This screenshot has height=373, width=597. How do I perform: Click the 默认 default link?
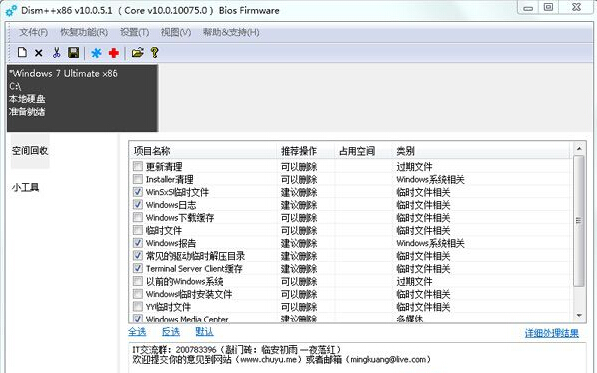click(x=204, y=332)
